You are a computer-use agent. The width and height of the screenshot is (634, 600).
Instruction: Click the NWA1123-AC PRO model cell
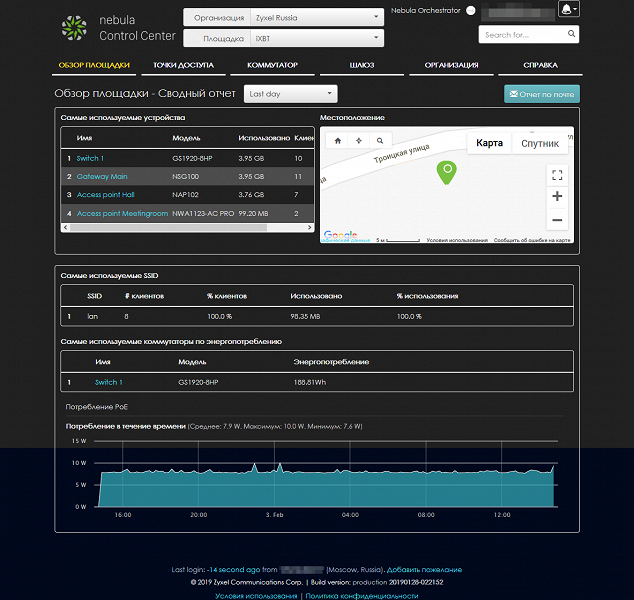203,213
